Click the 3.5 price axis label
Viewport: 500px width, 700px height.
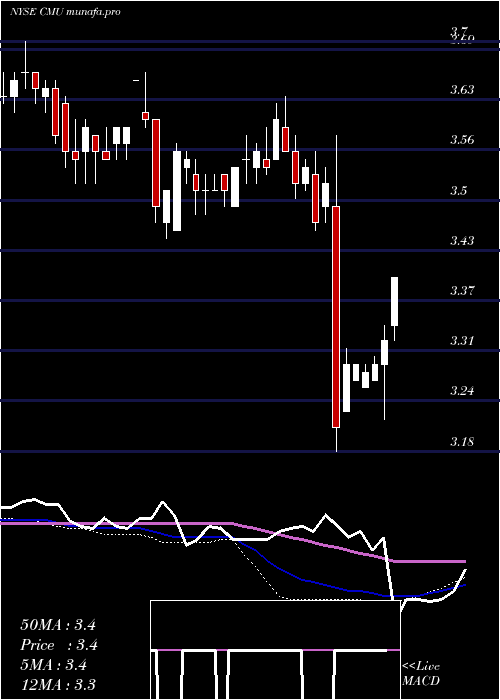(458, 191)
